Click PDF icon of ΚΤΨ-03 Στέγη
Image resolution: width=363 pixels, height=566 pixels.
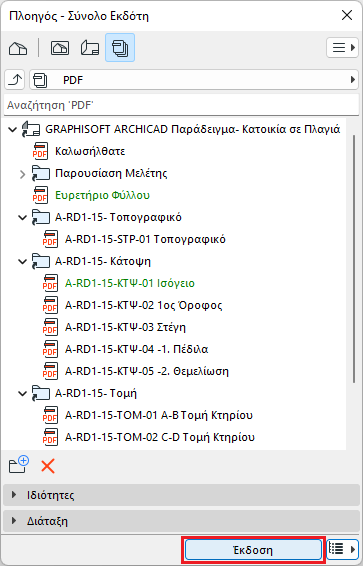pos(50,327)
